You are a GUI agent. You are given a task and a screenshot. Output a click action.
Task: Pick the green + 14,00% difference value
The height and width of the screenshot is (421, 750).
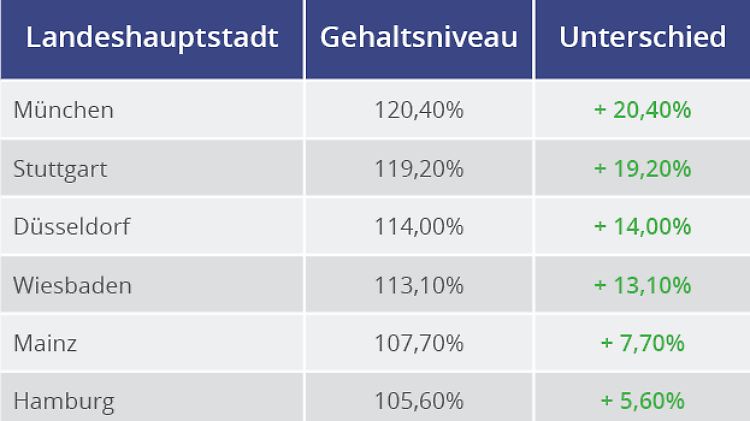point(642,227)
